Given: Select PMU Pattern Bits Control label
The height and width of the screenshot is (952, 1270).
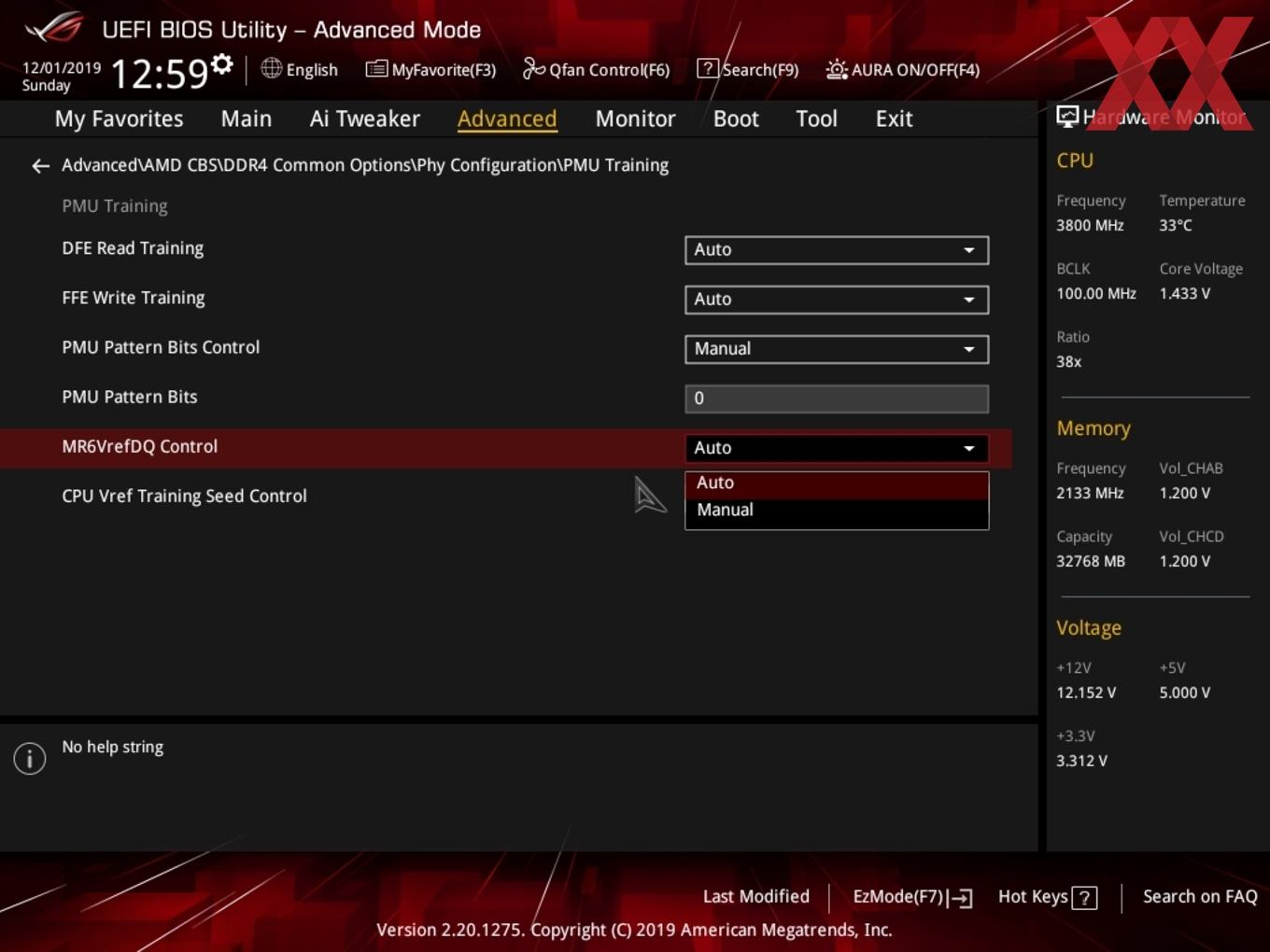Looking at the screenshot, I should 161,347.
